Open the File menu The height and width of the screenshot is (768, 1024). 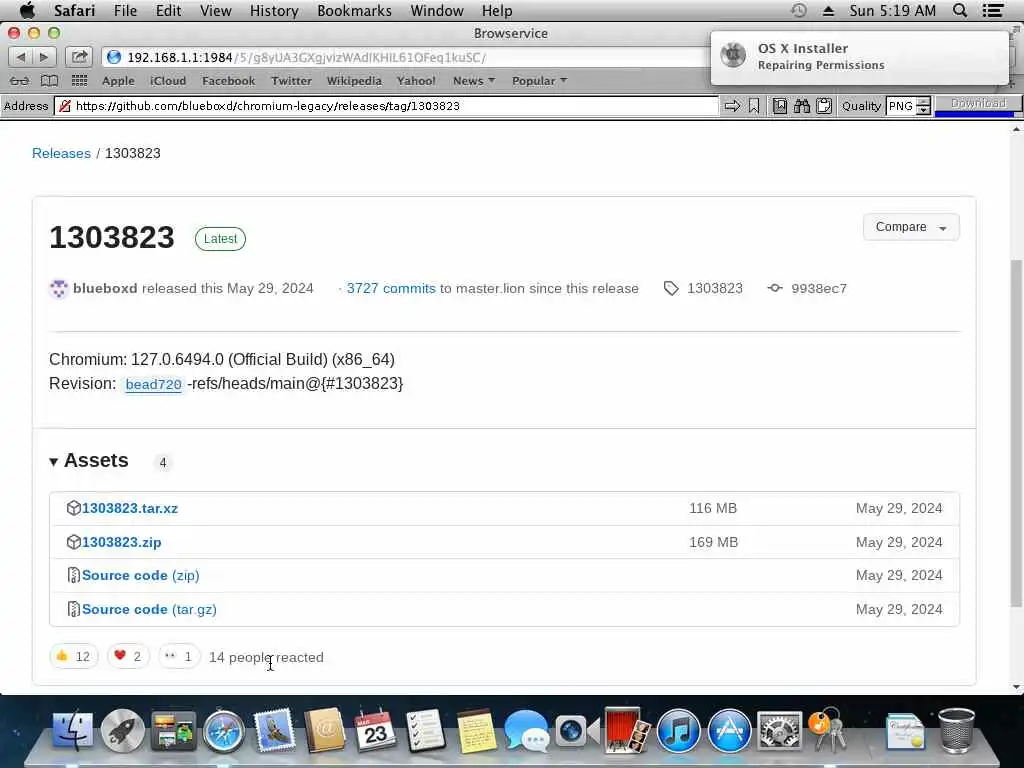click(125, 10)
